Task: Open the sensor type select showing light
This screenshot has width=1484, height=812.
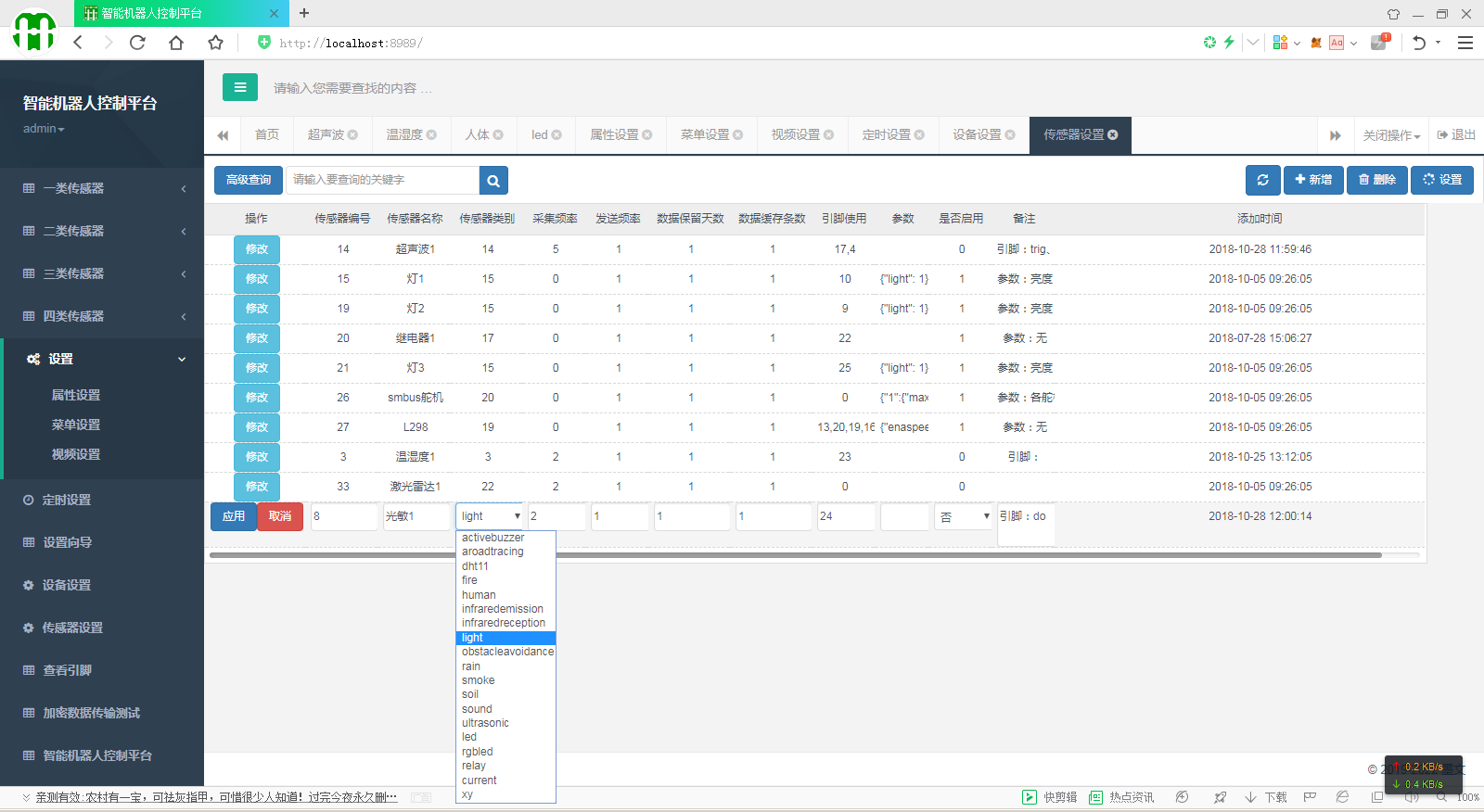Action: click(x=490, y=516)
